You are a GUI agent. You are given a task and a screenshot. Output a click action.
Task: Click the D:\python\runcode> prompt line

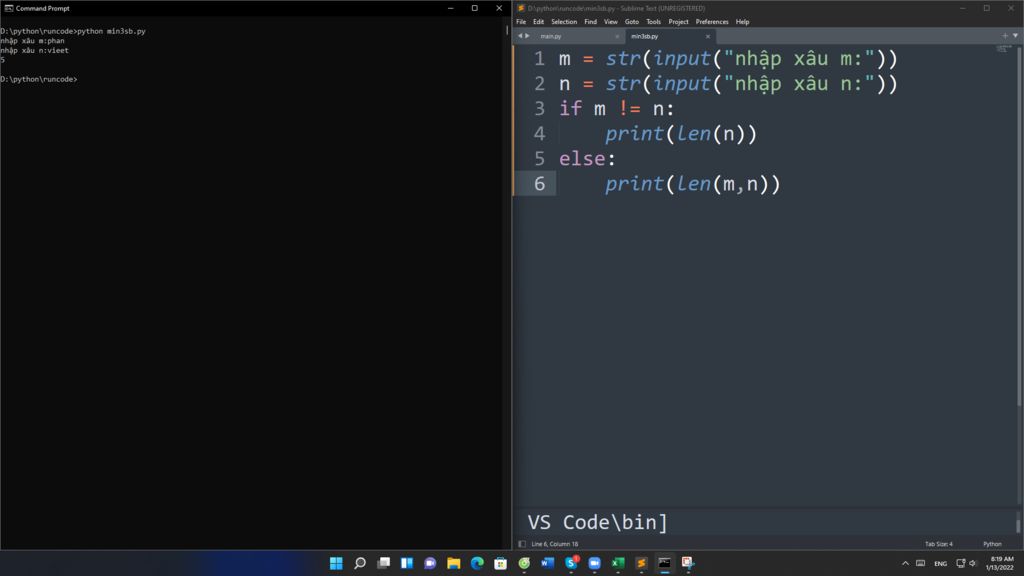pos(39,79)
